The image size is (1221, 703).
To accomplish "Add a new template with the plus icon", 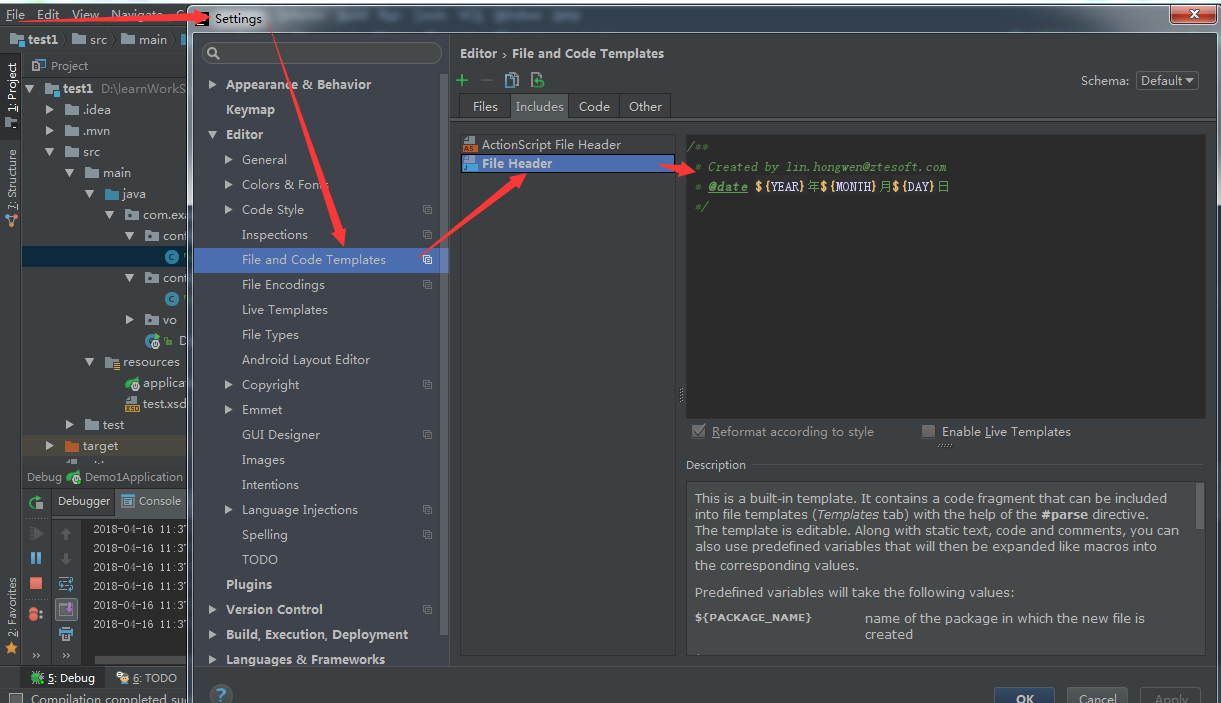I will [x=462, y=81].
